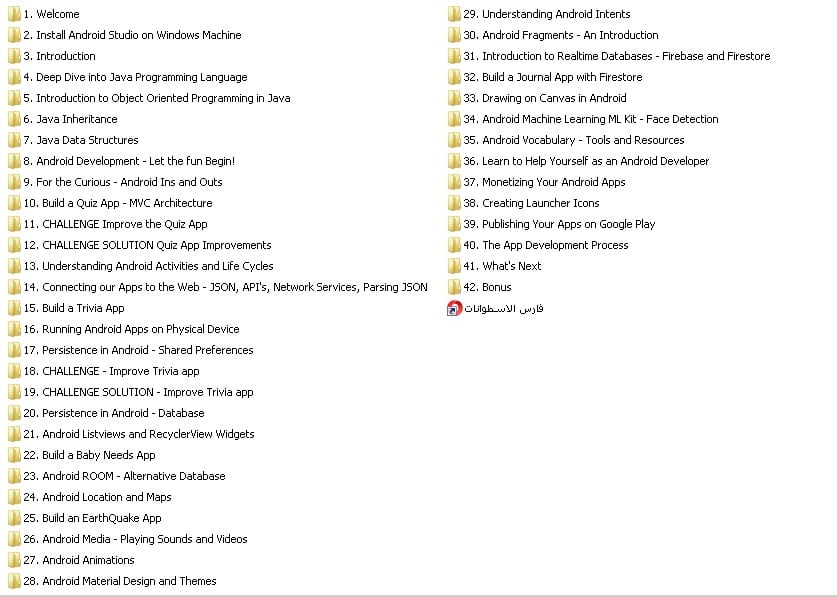The width and height of the screenshot is (837, 597).
Task: Click the Arabic shortcut name 'فارس الاسطوانات'
Action: pos(503,309)
